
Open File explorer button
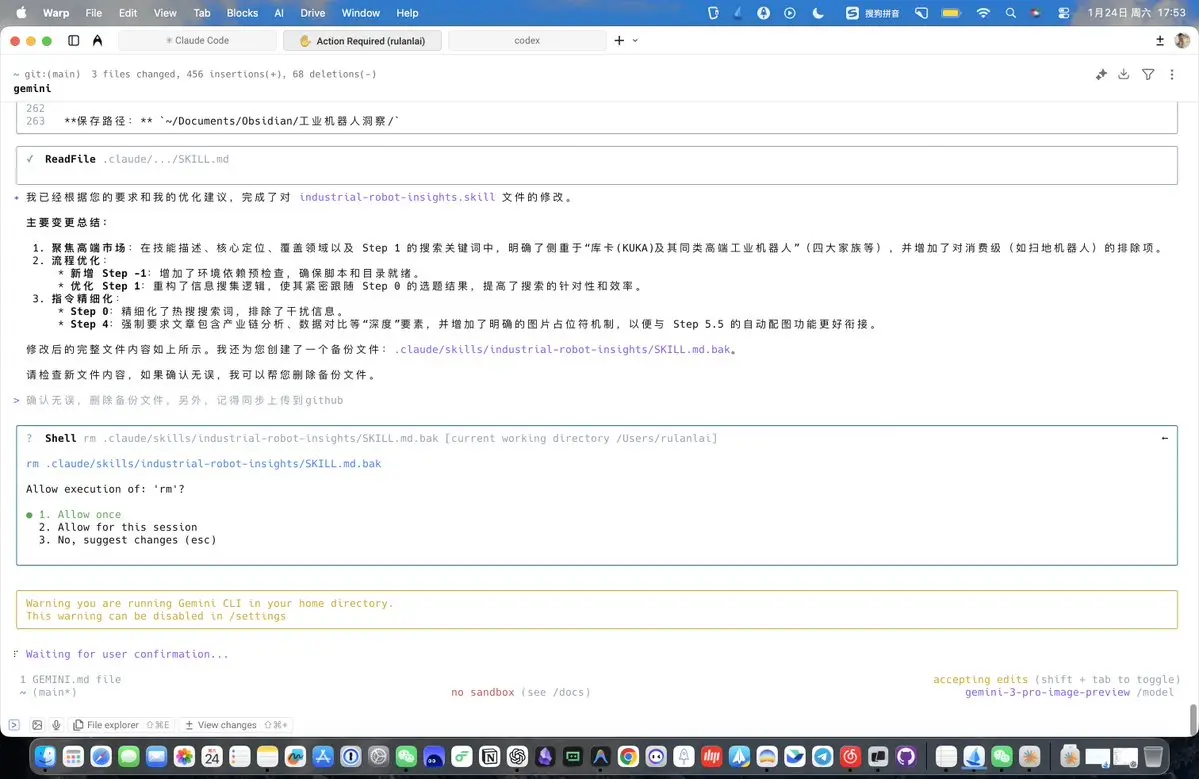(122, 725)
